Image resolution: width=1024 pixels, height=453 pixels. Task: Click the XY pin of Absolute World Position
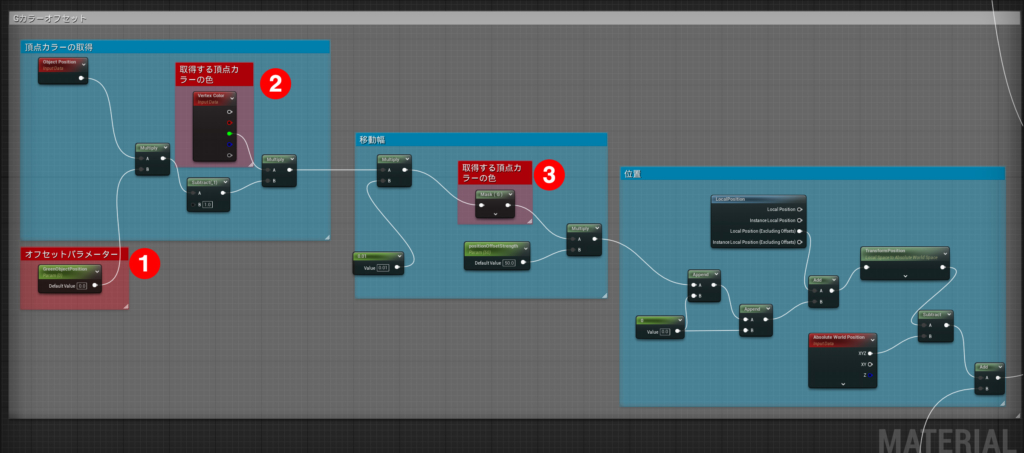pos(870,364)
